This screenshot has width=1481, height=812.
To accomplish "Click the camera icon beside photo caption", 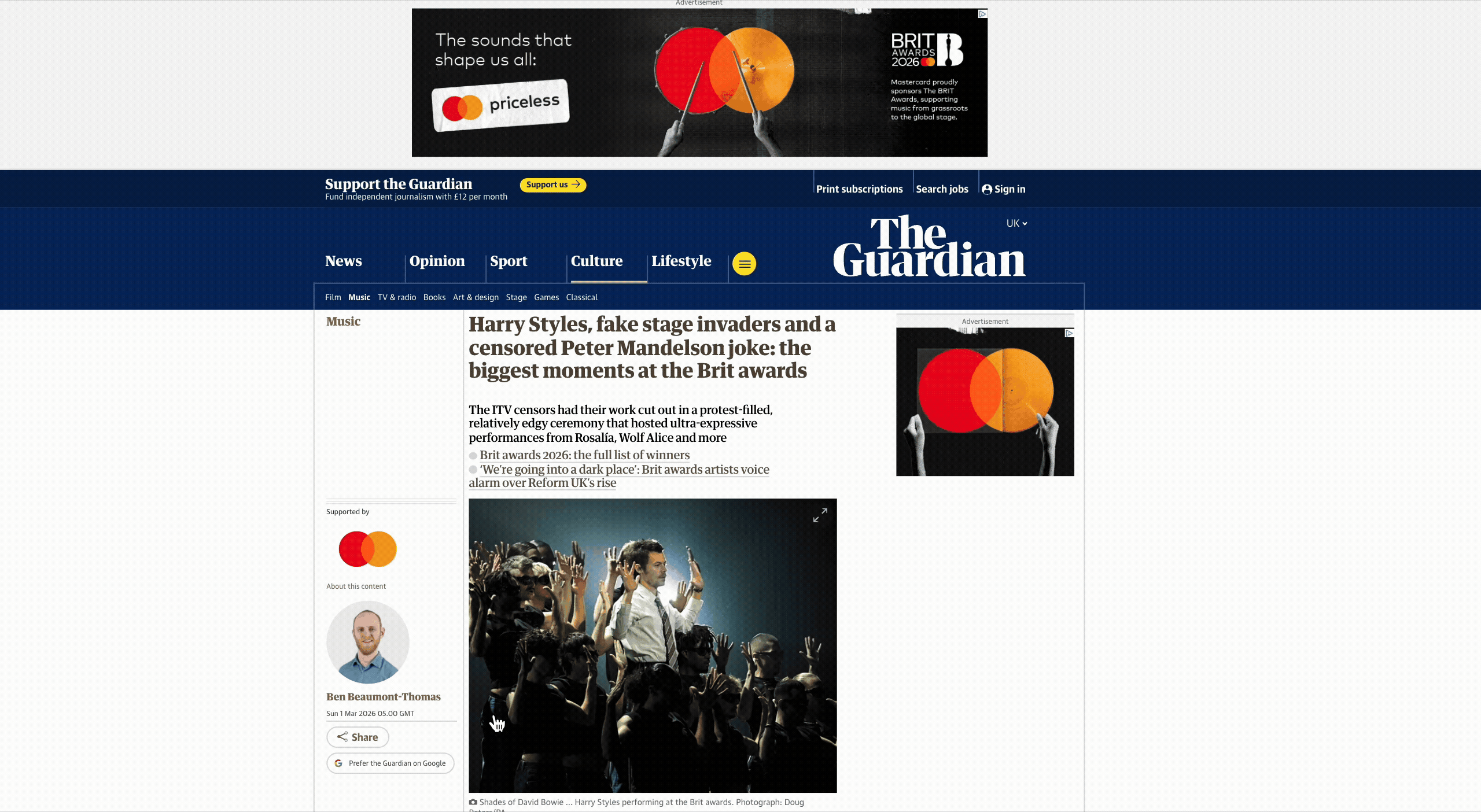I will [473, 802].
